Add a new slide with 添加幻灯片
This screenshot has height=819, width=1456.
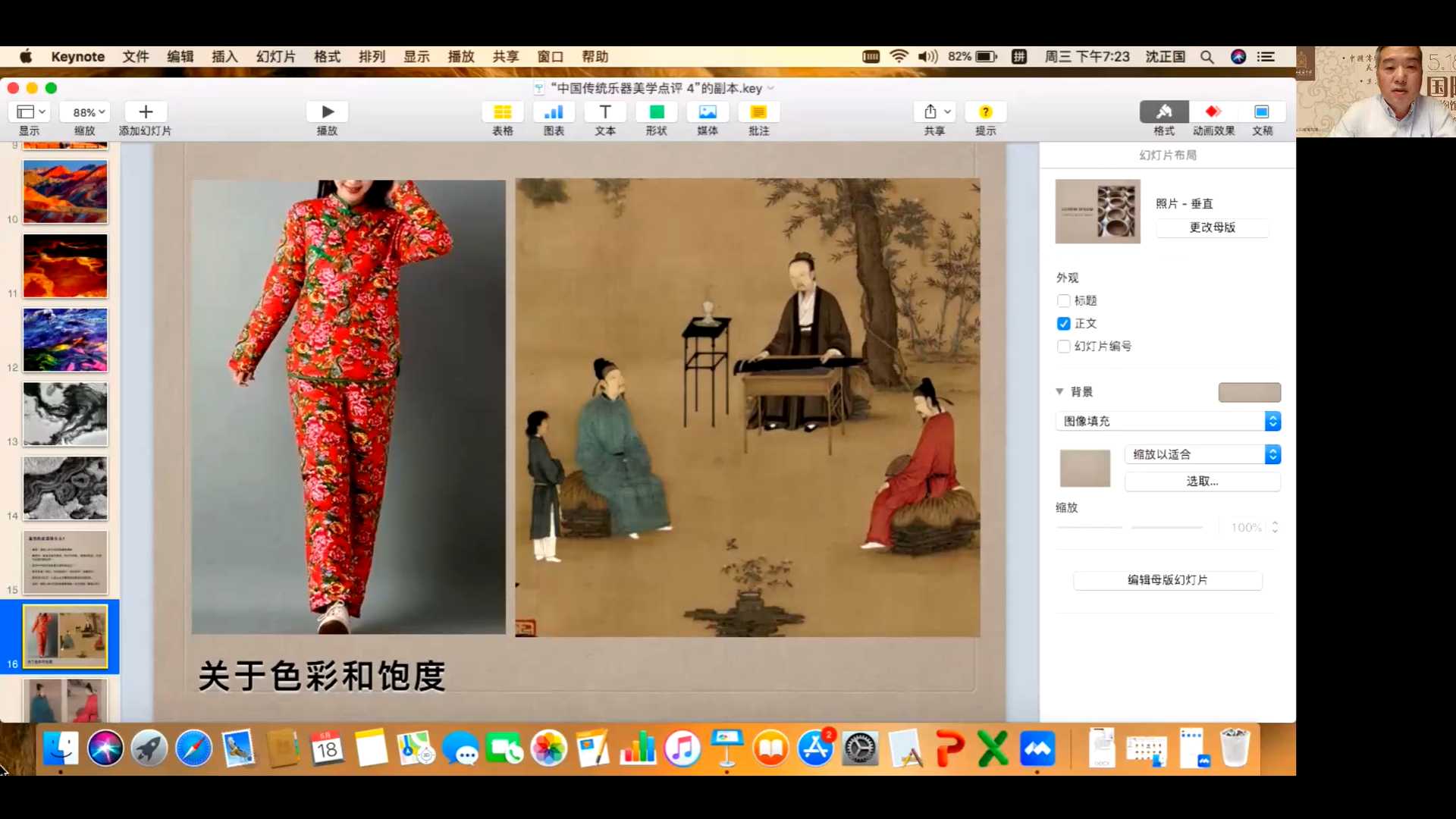pyautogui.click(x=146, y=112)
